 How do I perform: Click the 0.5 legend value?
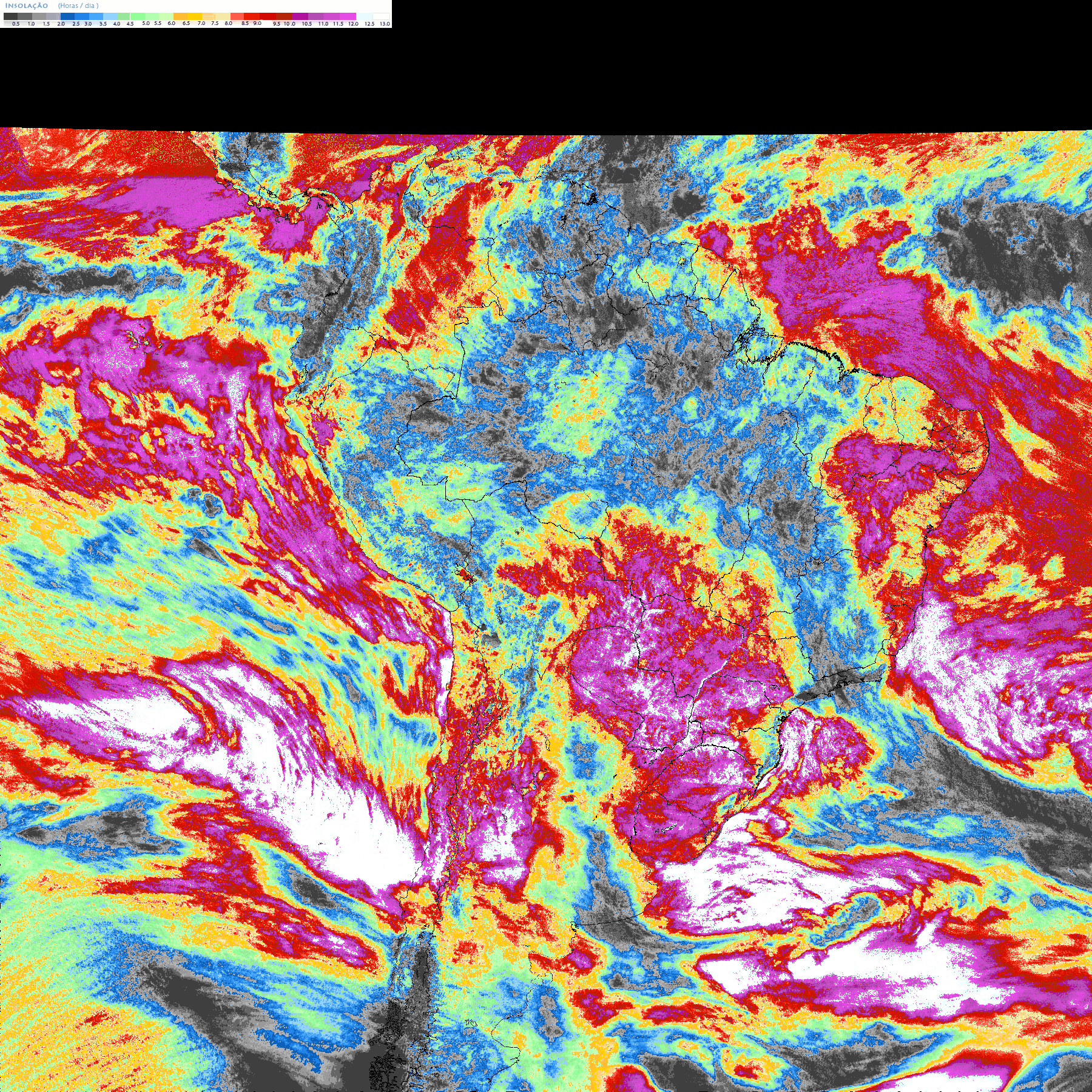coord(16,24)
